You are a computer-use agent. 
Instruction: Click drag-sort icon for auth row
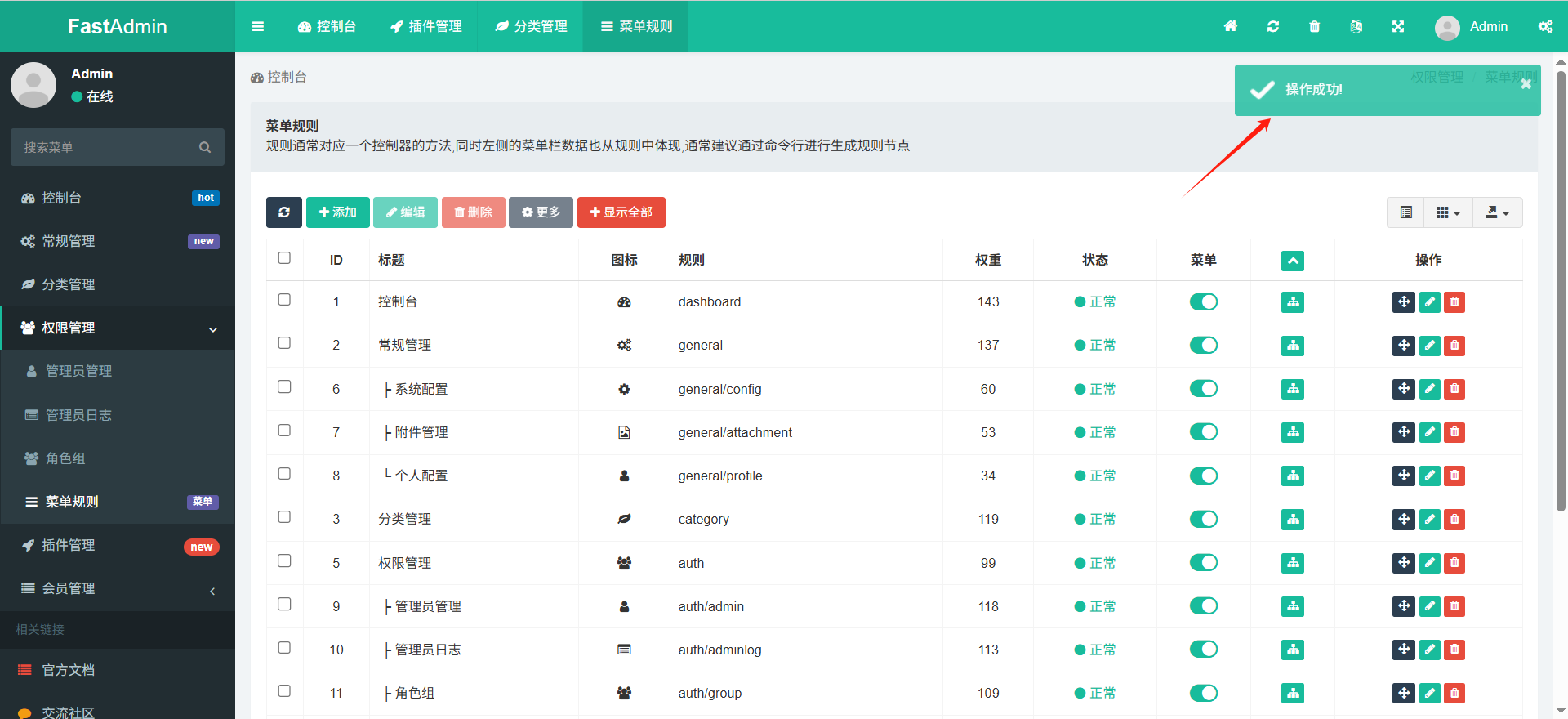coord(1404,563)
